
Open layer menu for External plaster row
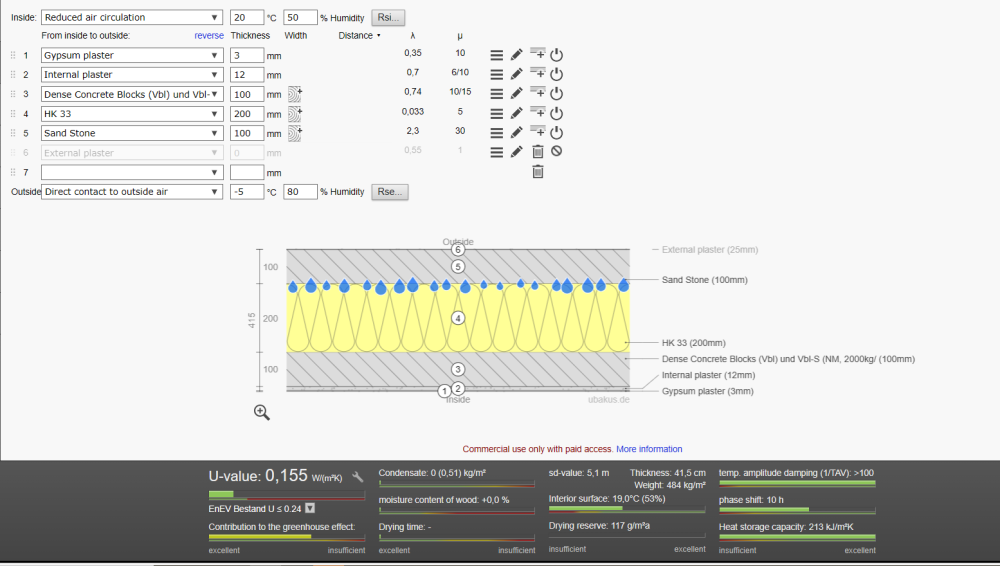496,152
